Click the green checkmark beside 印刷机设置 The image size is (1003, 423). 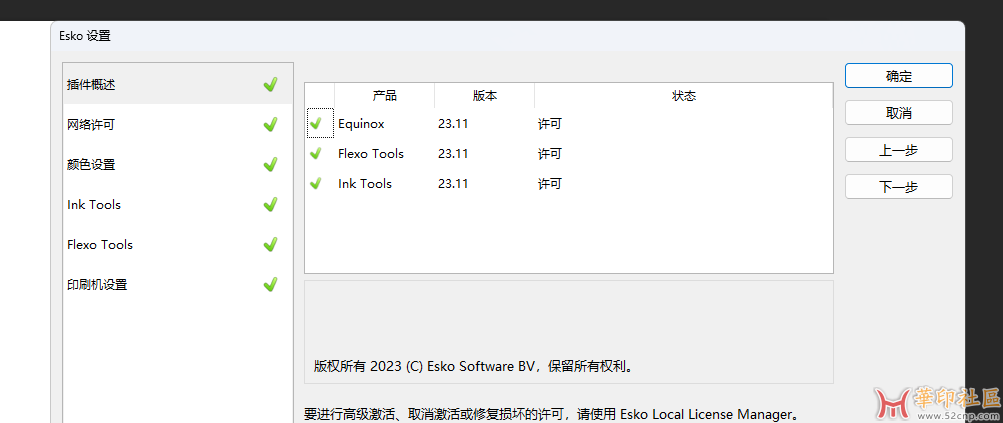(271, 283)
